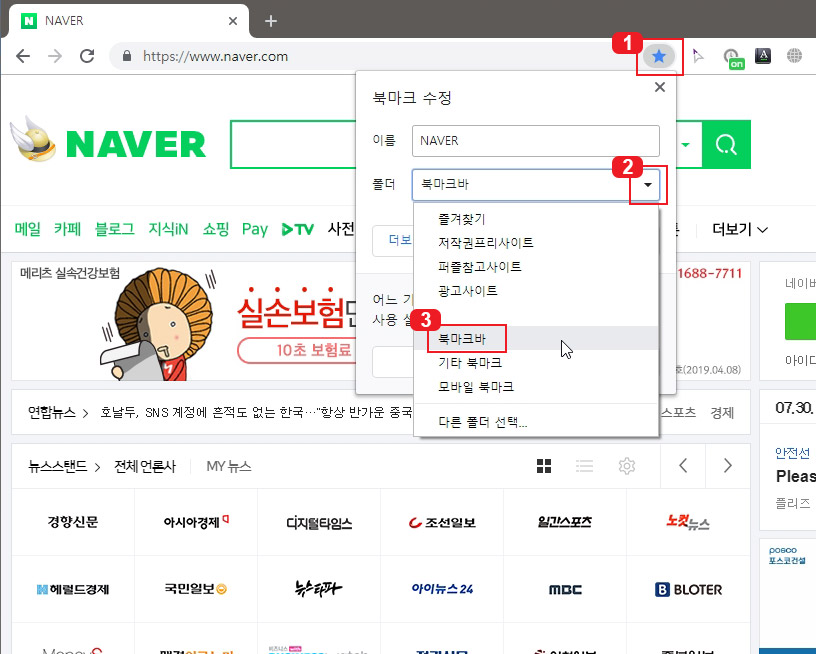The height and width of the screenshot is (654, 816).
Task: Open the 블로그 link
Action: pyautogui.click(x=114, y=229)
